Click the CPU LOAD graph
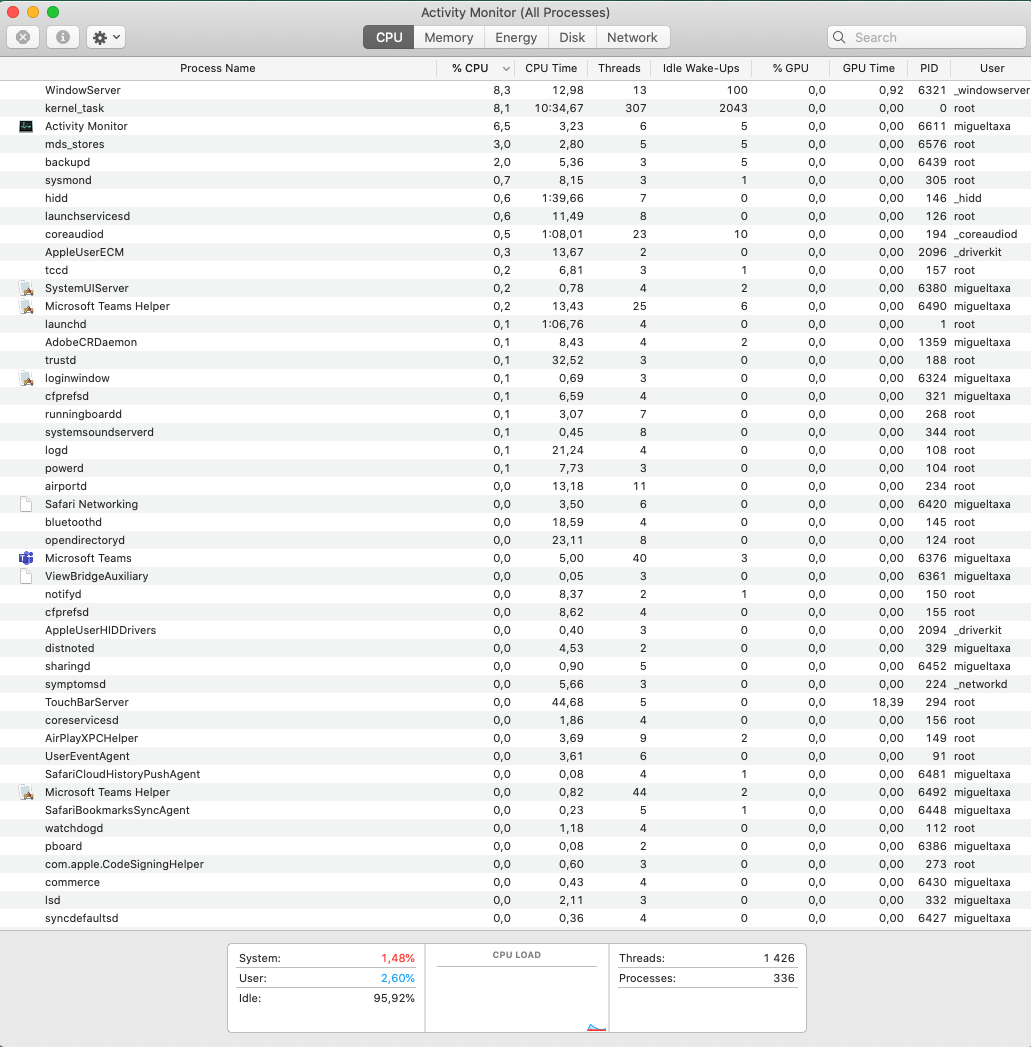 point(517,988)
